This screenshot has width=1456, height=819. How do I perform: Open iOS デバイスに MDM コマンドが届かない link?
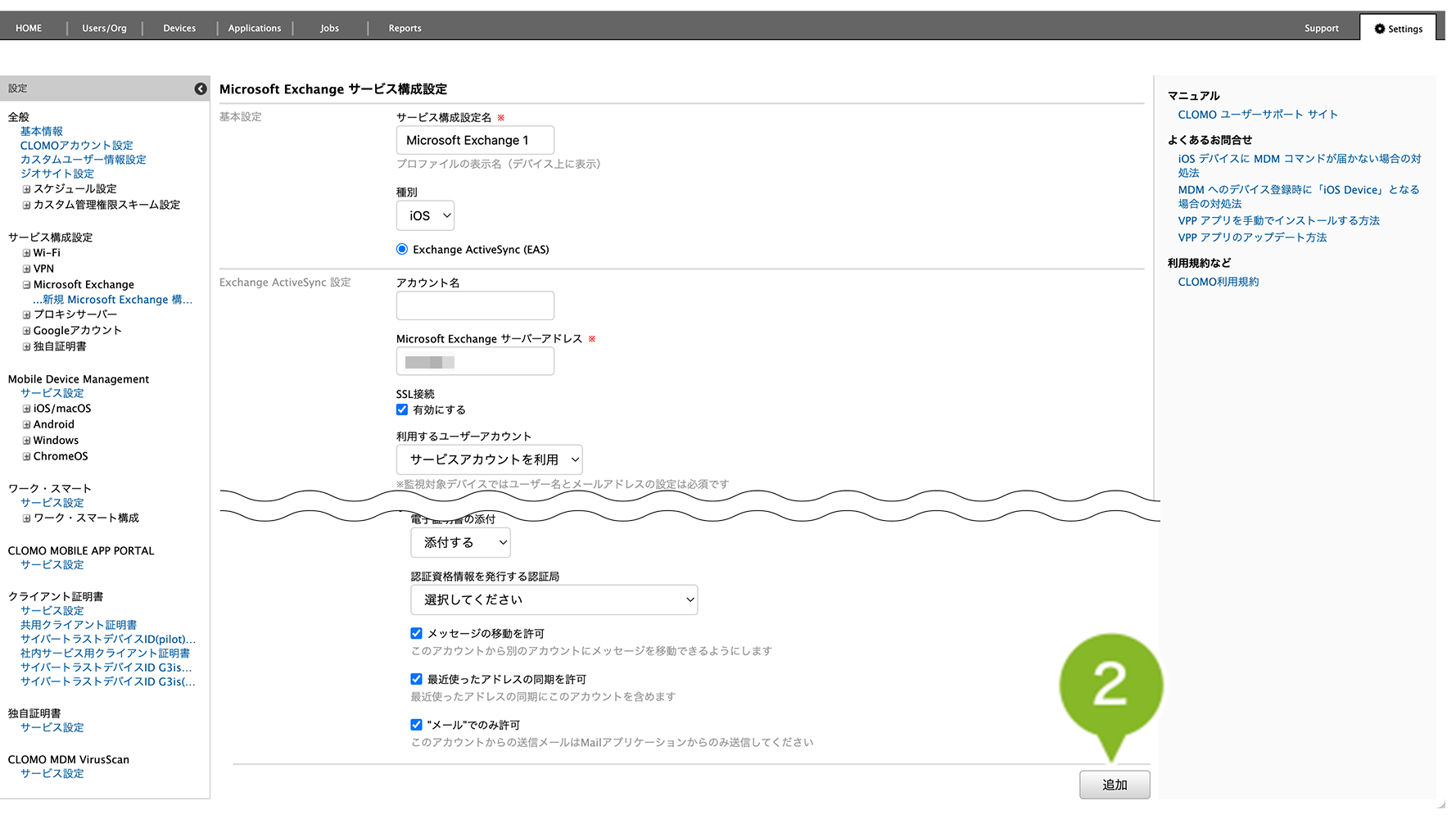tap(1300, 165)
